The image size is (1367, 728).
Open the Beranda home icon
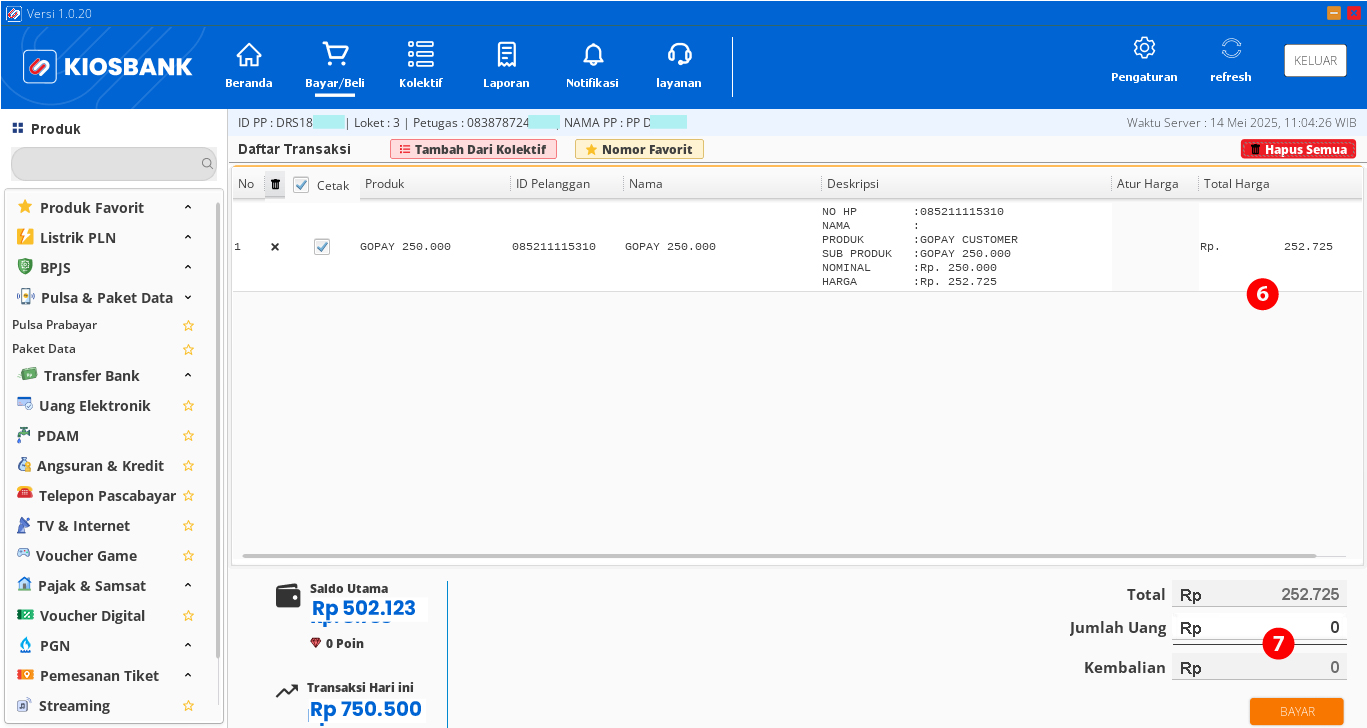click(248, 54)
